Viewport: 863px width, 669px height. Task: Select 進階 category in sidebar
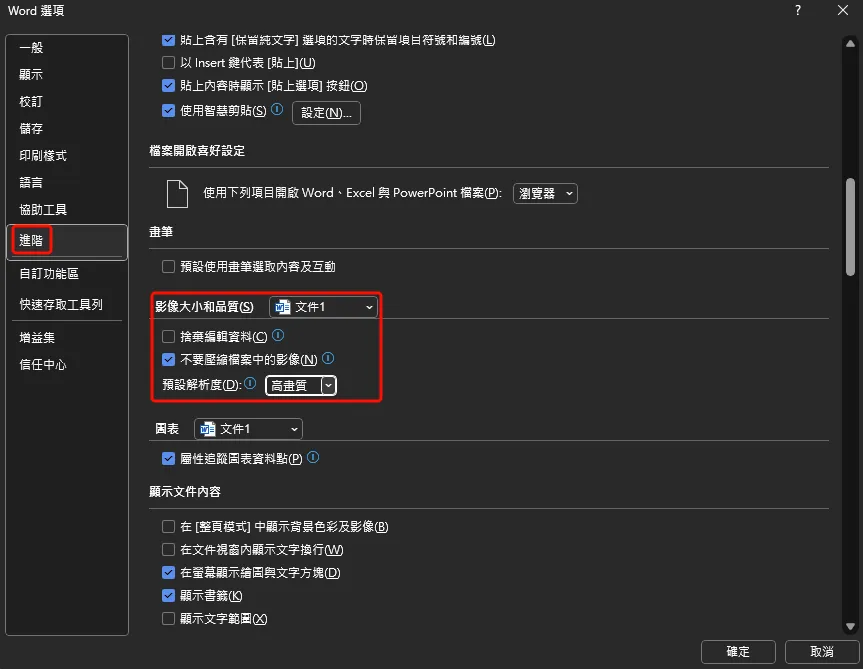(67, 241)
